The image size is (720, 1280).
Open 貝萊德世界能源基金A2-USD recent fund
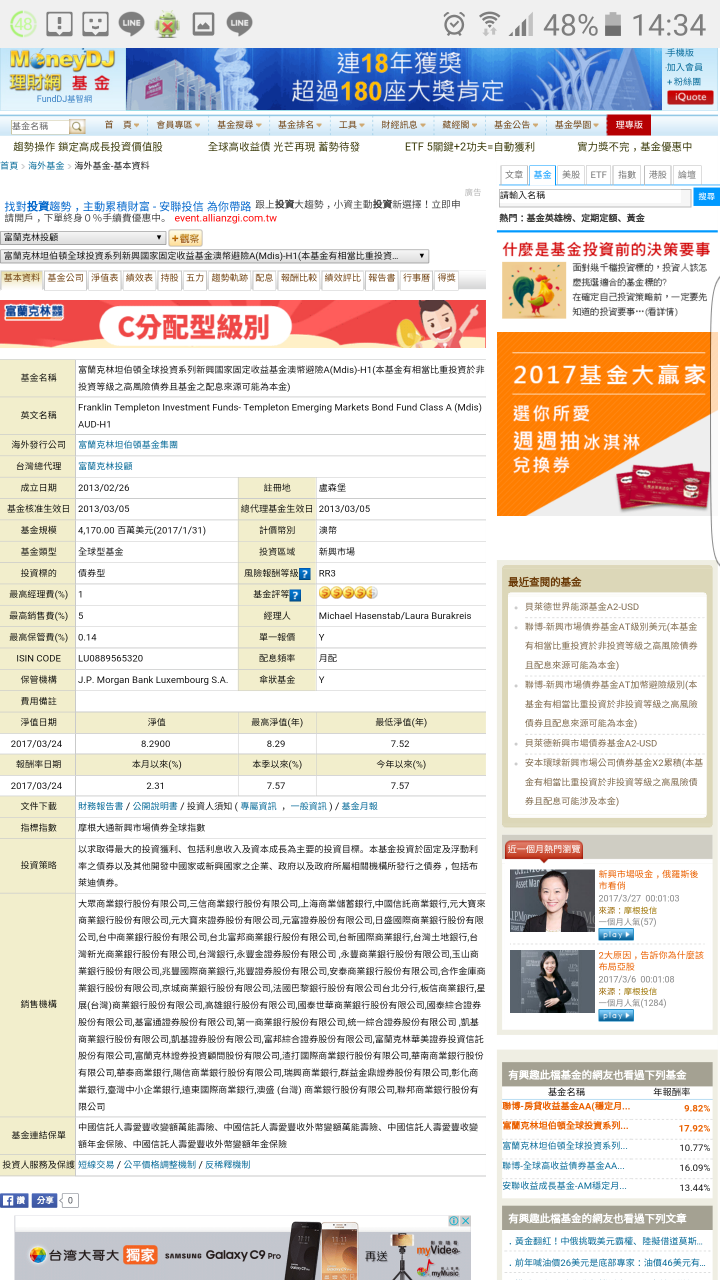(x=582, y=606)
